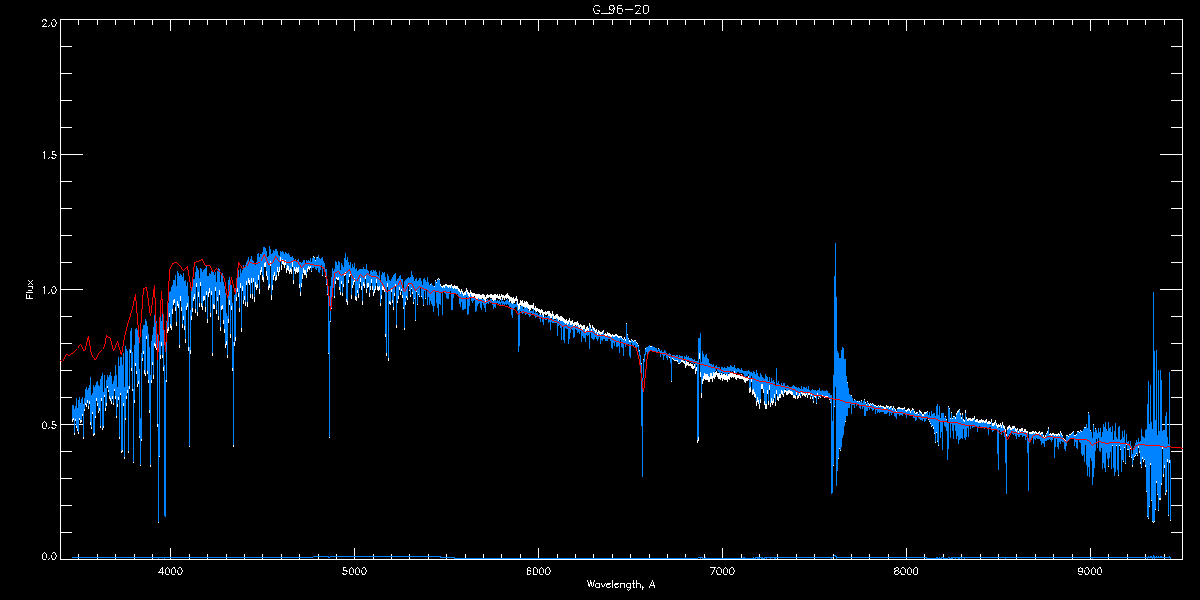The width and height of the screenshot is (1200, 600).
Task: Click the 0.5 y-axis tick label
Action: (48, 424)
